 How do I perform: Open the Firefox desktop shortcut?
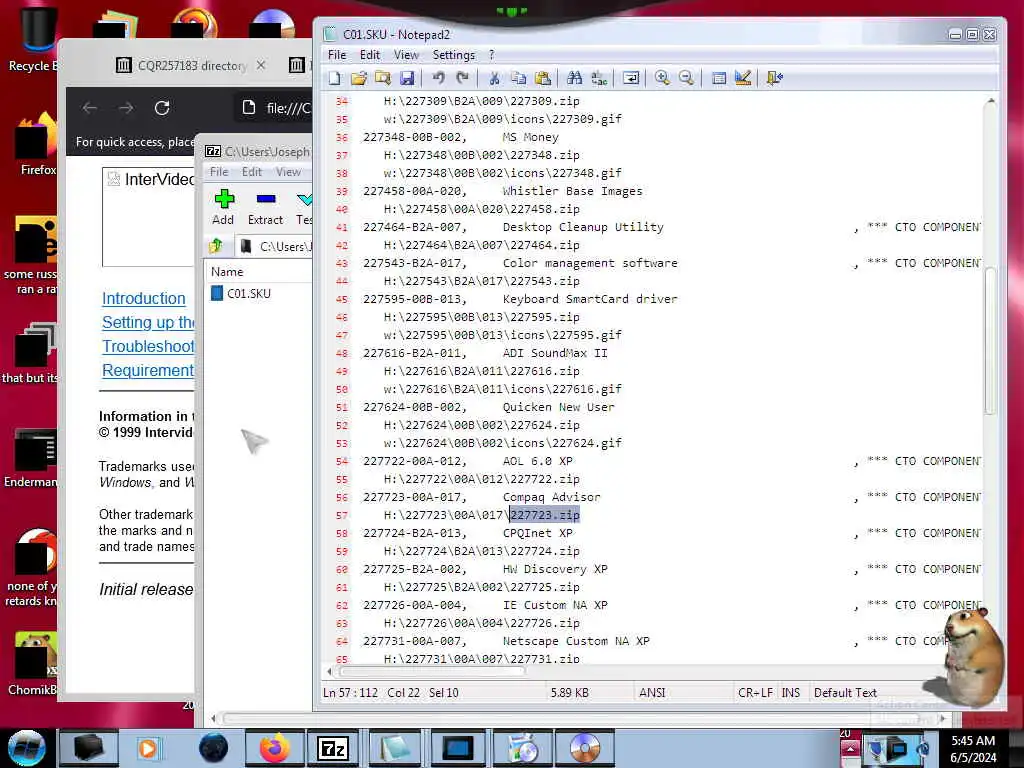click(36, 145)
